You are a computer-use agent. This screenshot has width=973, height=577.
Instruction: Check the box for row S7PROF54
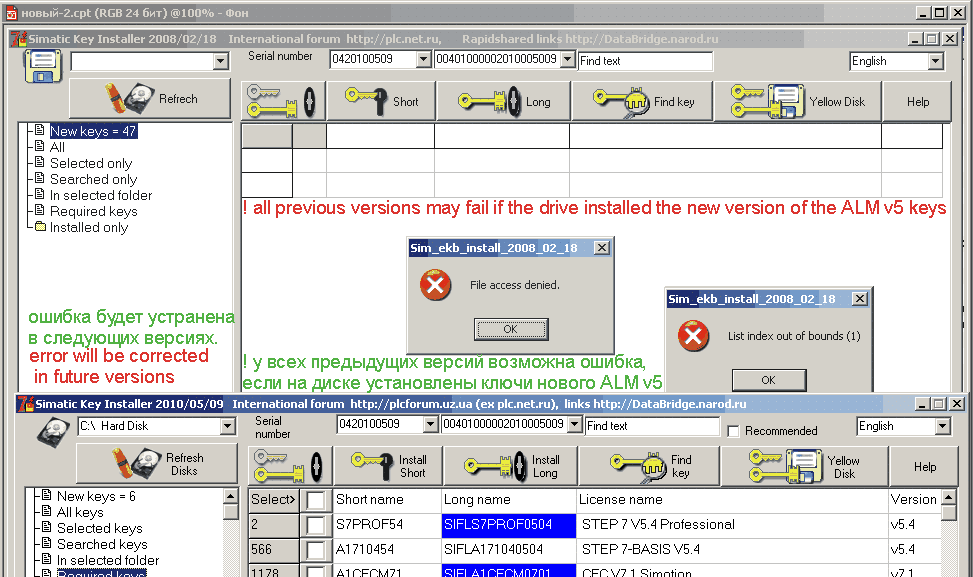click(x=315, y=525)
